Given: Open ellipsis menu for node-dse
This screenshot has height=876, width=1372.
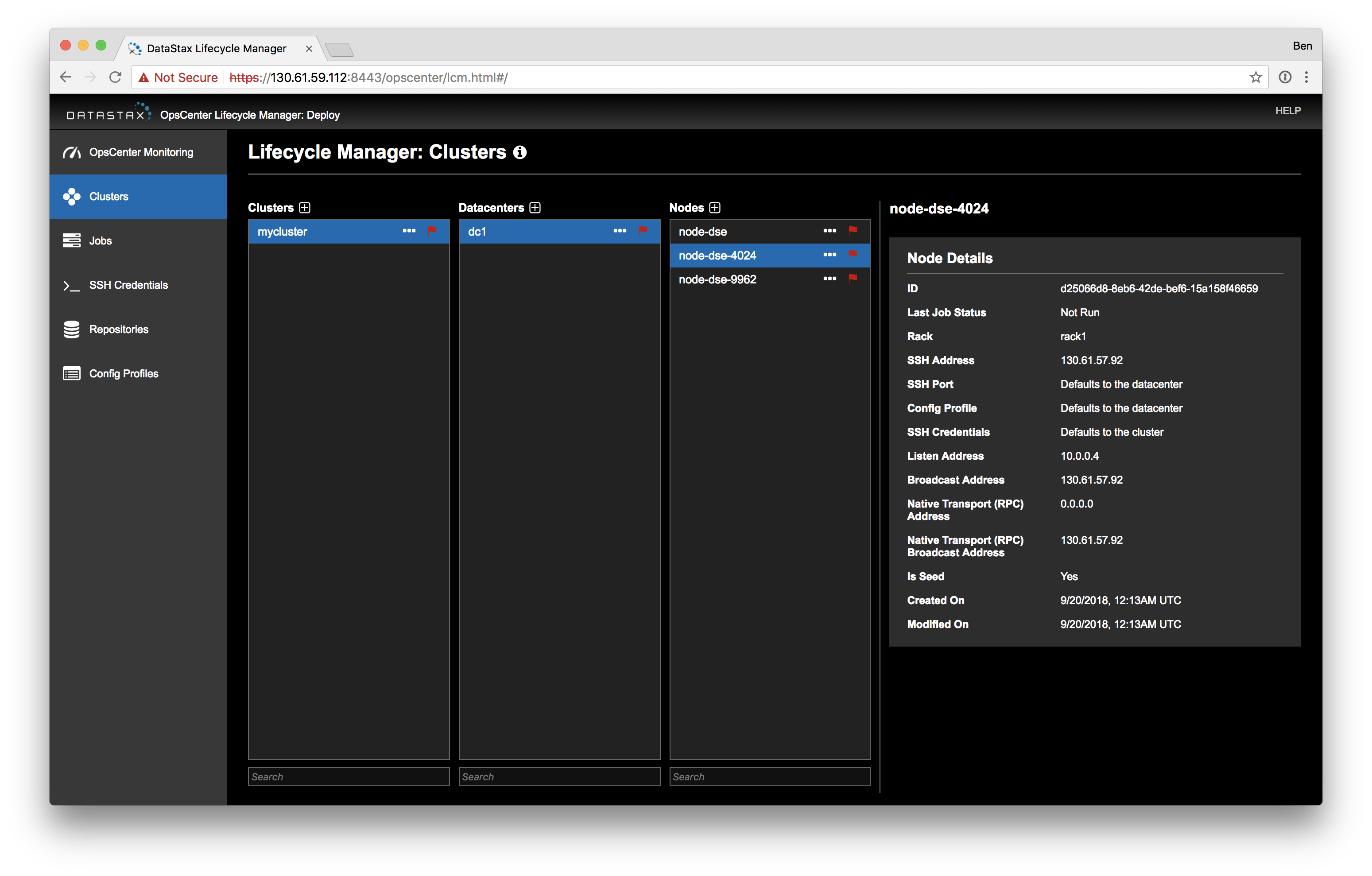Looking at the screenshot, I should point(829,231).
